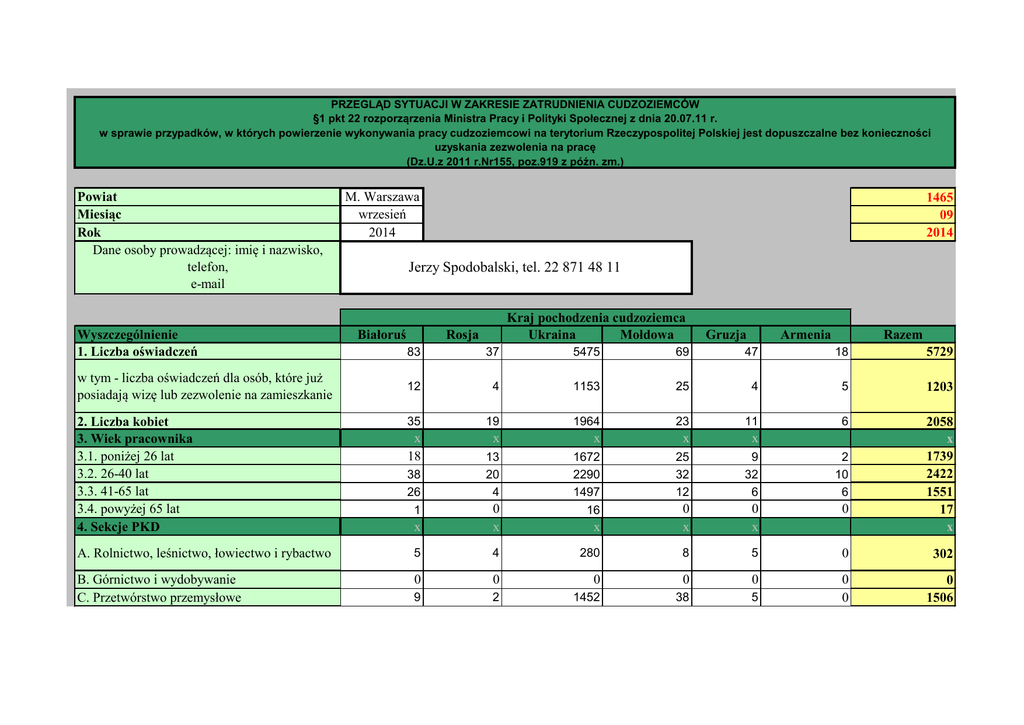Select the C. Przetwórstwo przemysłowe row label

pos(207,598)
